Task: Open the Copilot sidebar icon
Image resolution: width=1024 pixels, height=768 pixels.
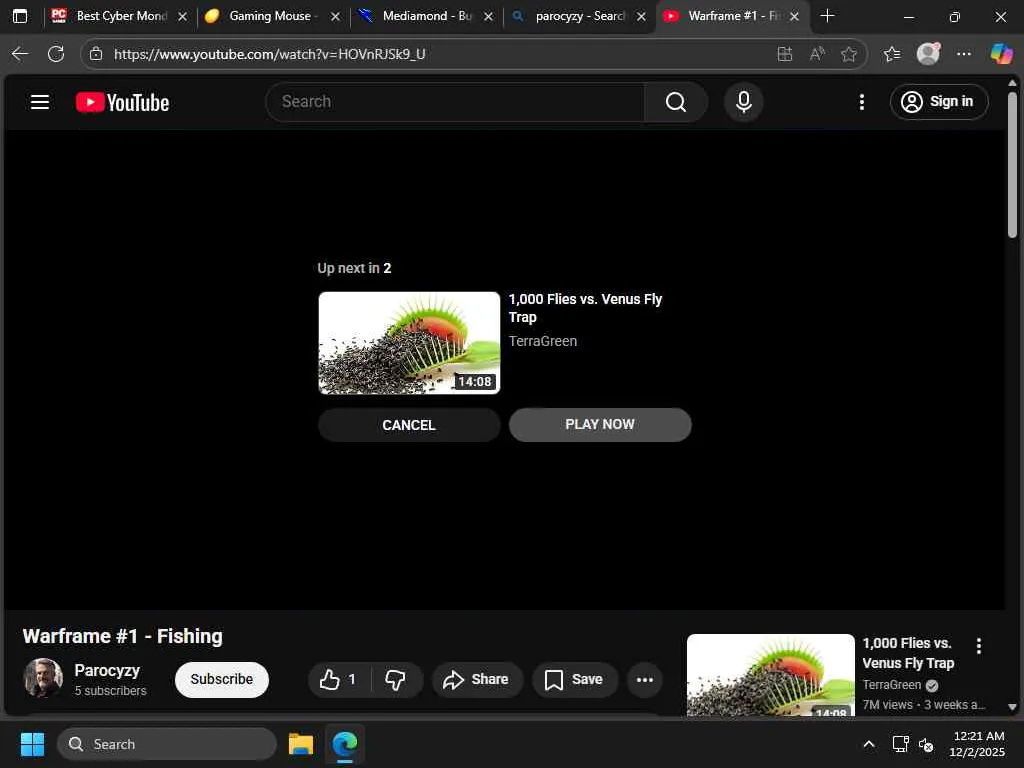Action: pyautogui.click(x=1001, y=54)
